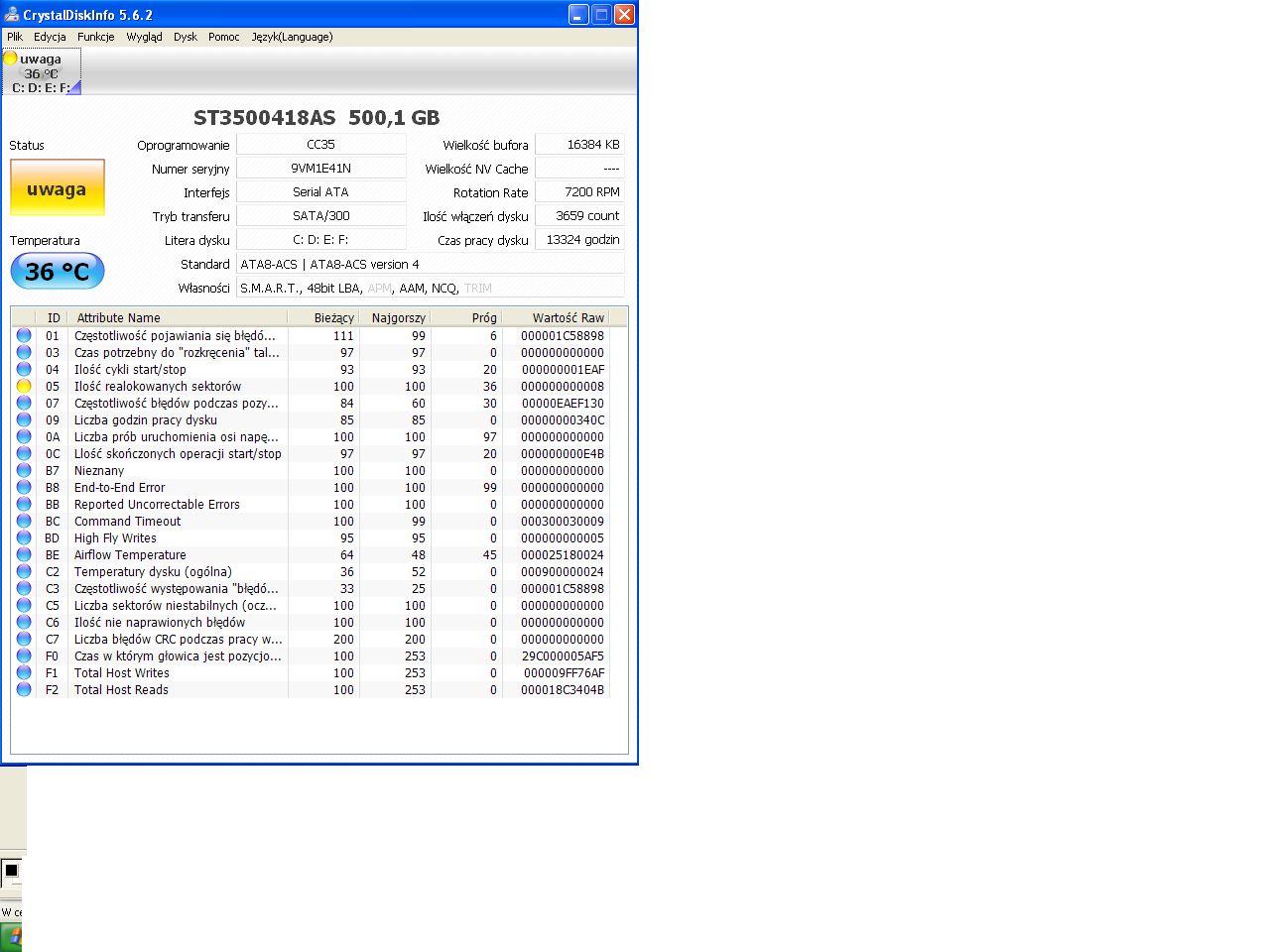Screen dimensions: 1270x952
Task: Open the Dysk menu
Action: 186,37
